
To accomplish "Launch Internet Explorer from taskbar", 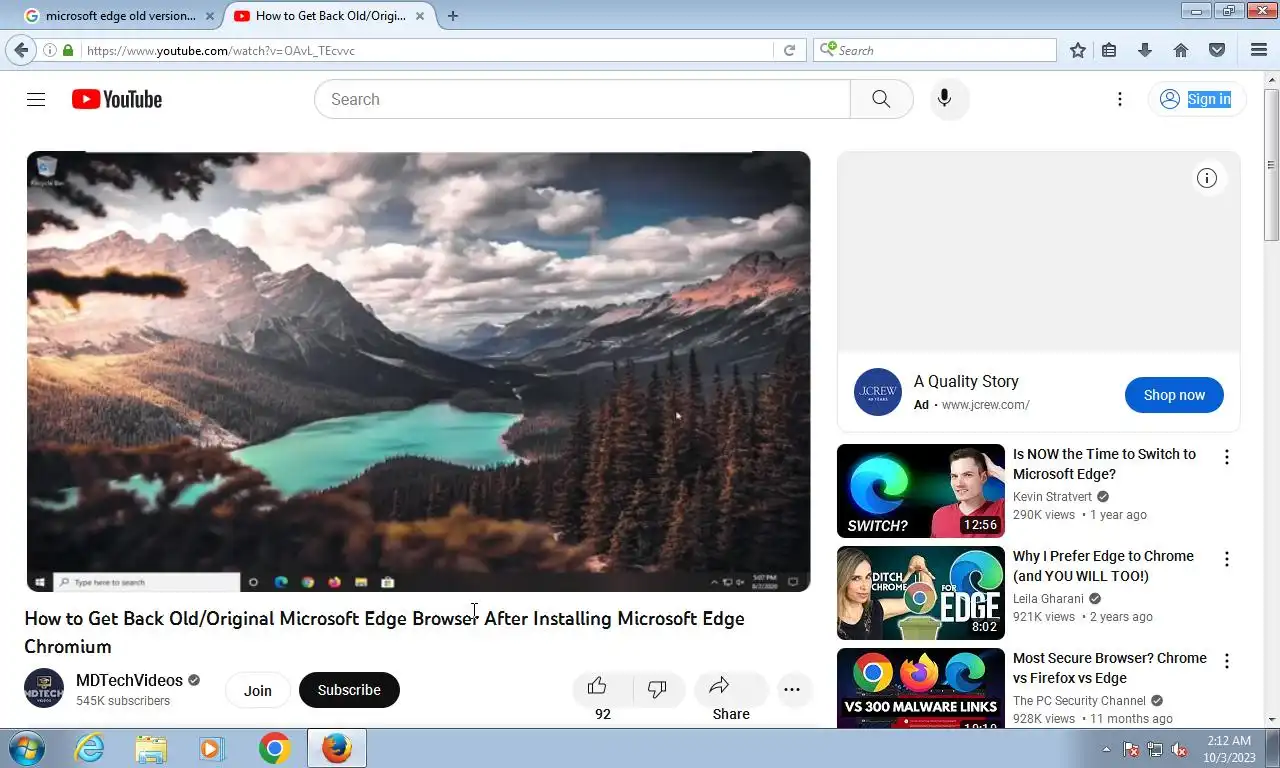I will 89,749.
